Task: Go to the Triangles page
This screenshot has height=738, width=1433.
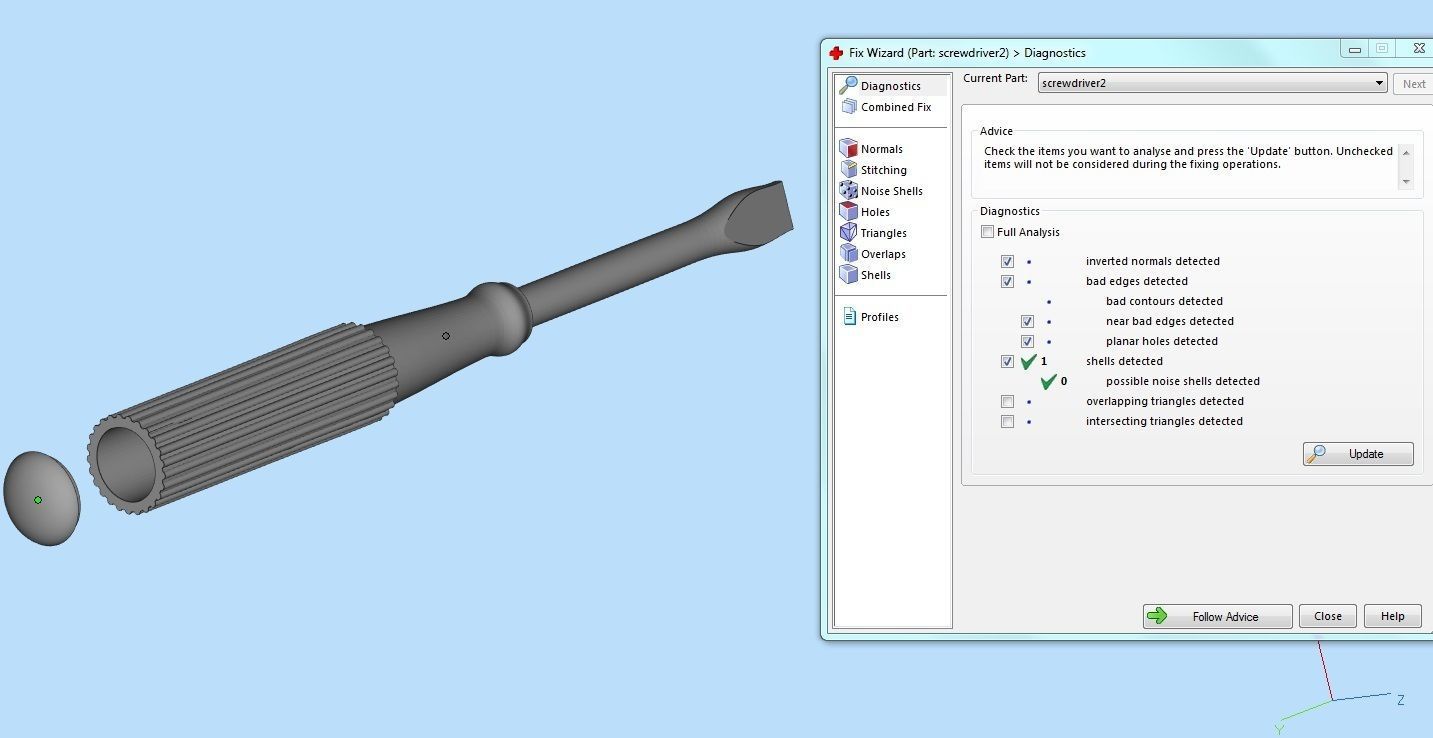Action: click(x=884, y=233)
